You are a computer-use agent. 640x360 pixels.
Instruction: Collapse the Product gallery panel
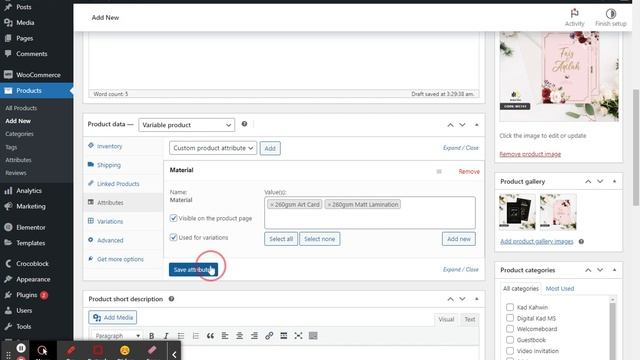coord(614,181)
